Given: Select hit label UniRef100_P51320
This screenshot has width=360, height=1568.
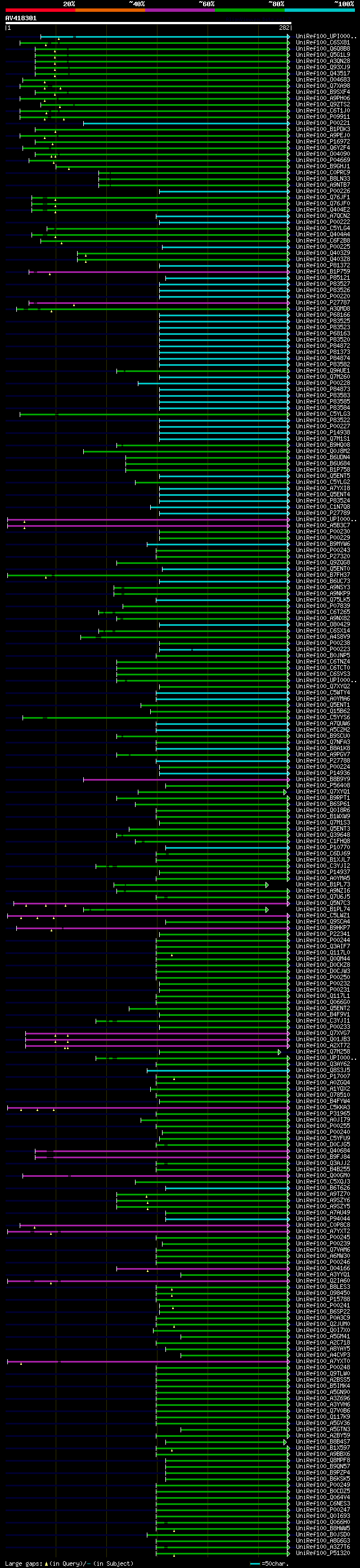Looking at the screenshot, I should pos(323,1553).
